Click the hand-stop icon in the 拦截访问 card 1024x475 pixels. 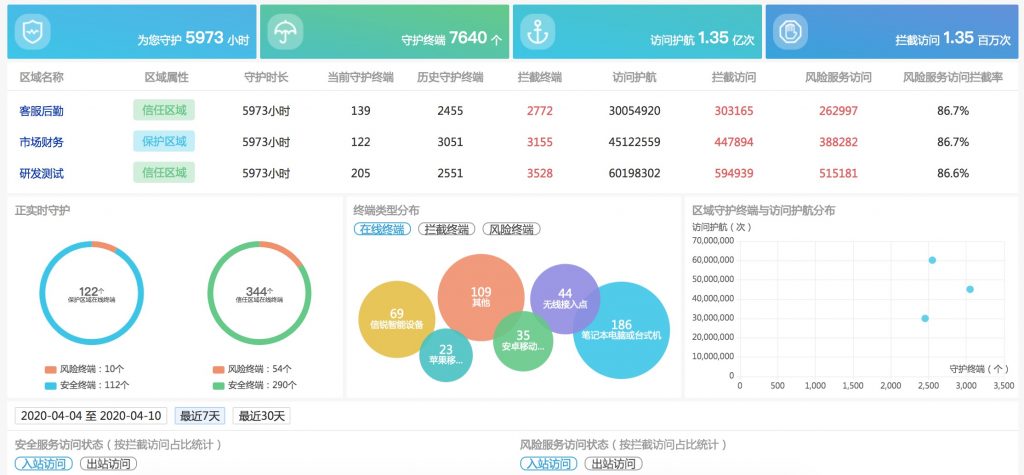point(790,31)
